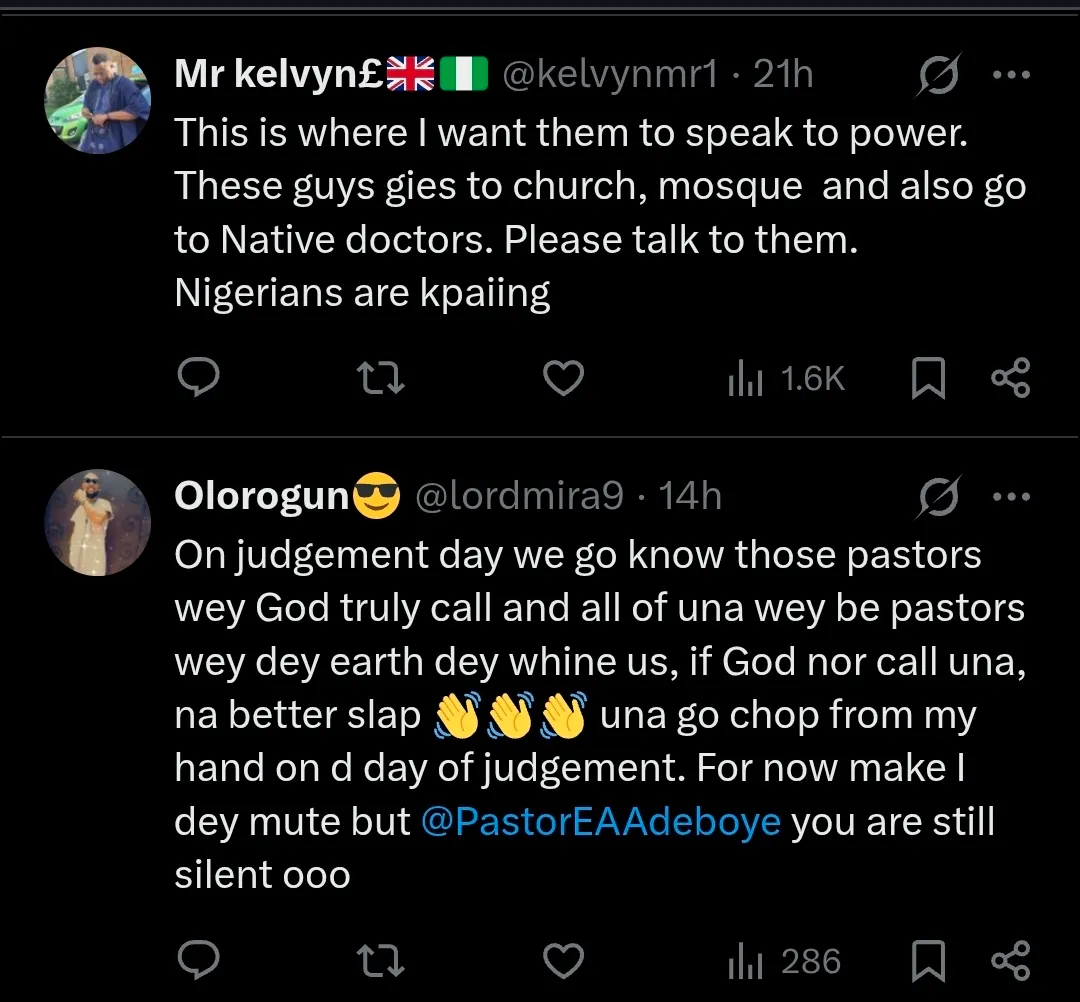View analytics showing 286 views
Screen dimensions: 1080x1002
[x=785, y=961]
